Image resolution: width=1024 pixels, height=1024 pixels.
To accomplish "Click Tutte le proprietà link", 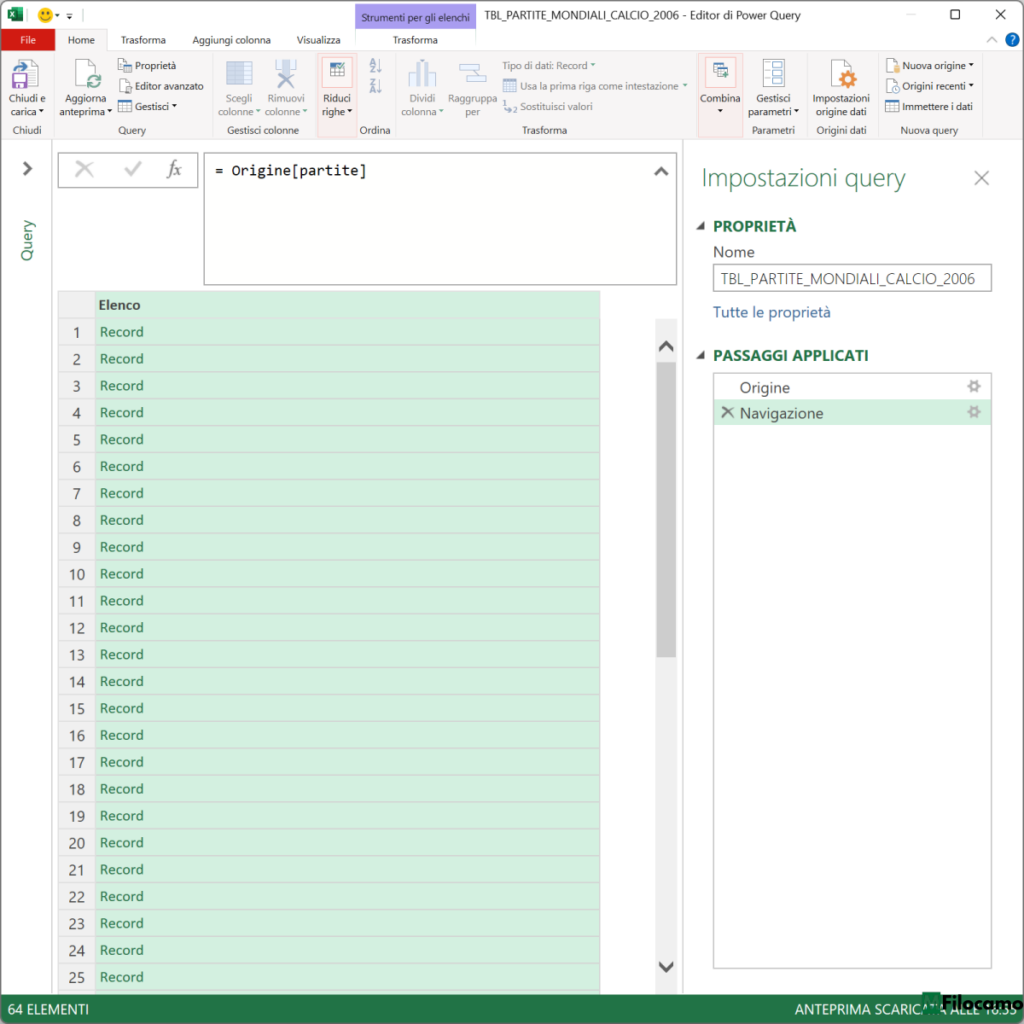I will click(771, 312).
